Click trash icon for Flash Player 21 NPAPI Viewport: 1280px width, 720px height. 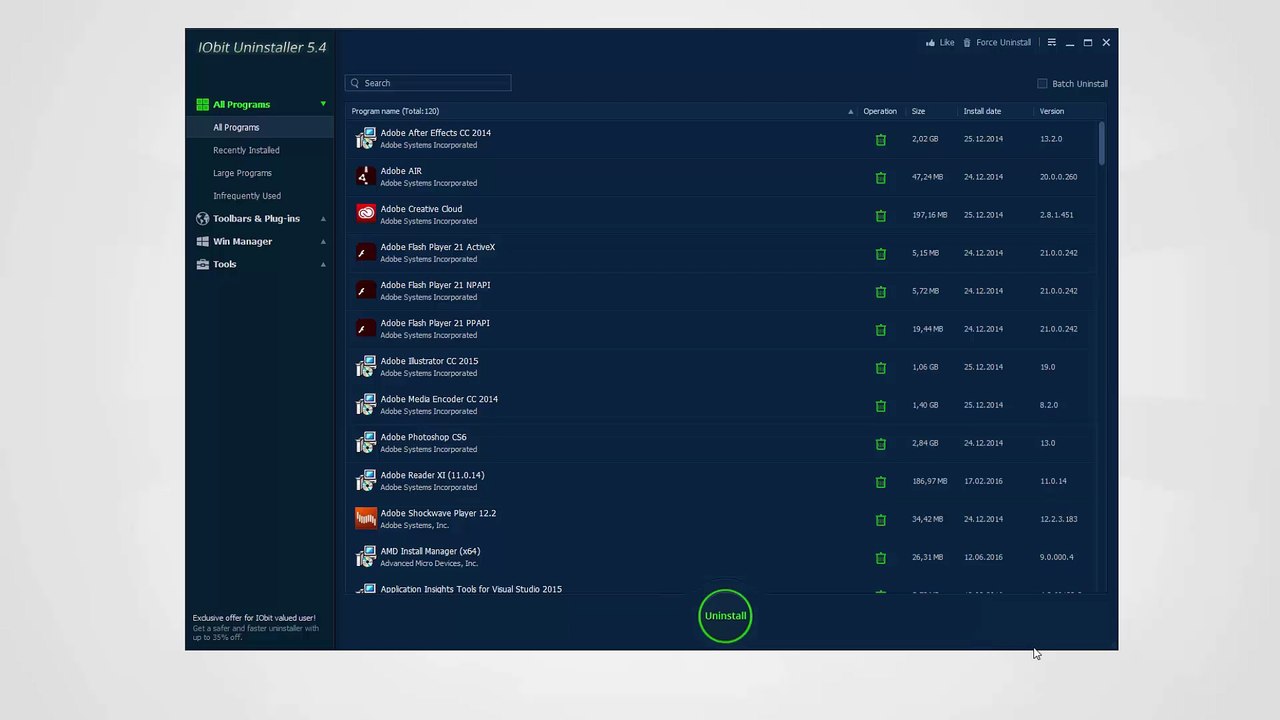(x=881, y=292)
